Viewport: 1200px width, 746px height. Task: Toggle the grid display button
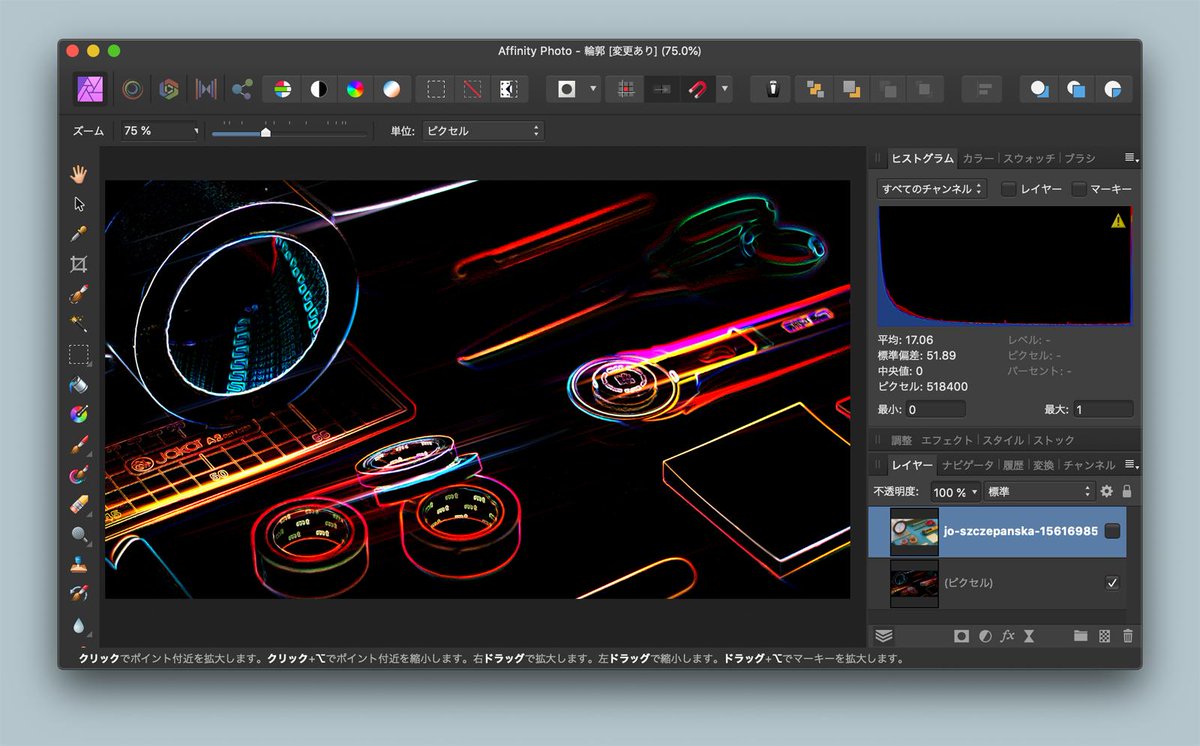pyautogui.click(x=626, y=89)
